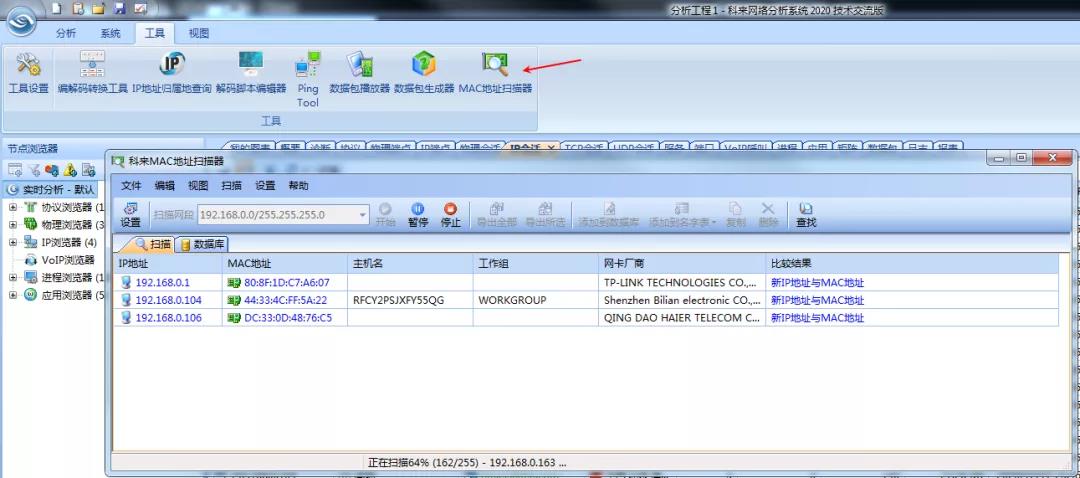Launch the 编解码转换工具
This screenshot has height=478, width=1080.
[92, 73]
